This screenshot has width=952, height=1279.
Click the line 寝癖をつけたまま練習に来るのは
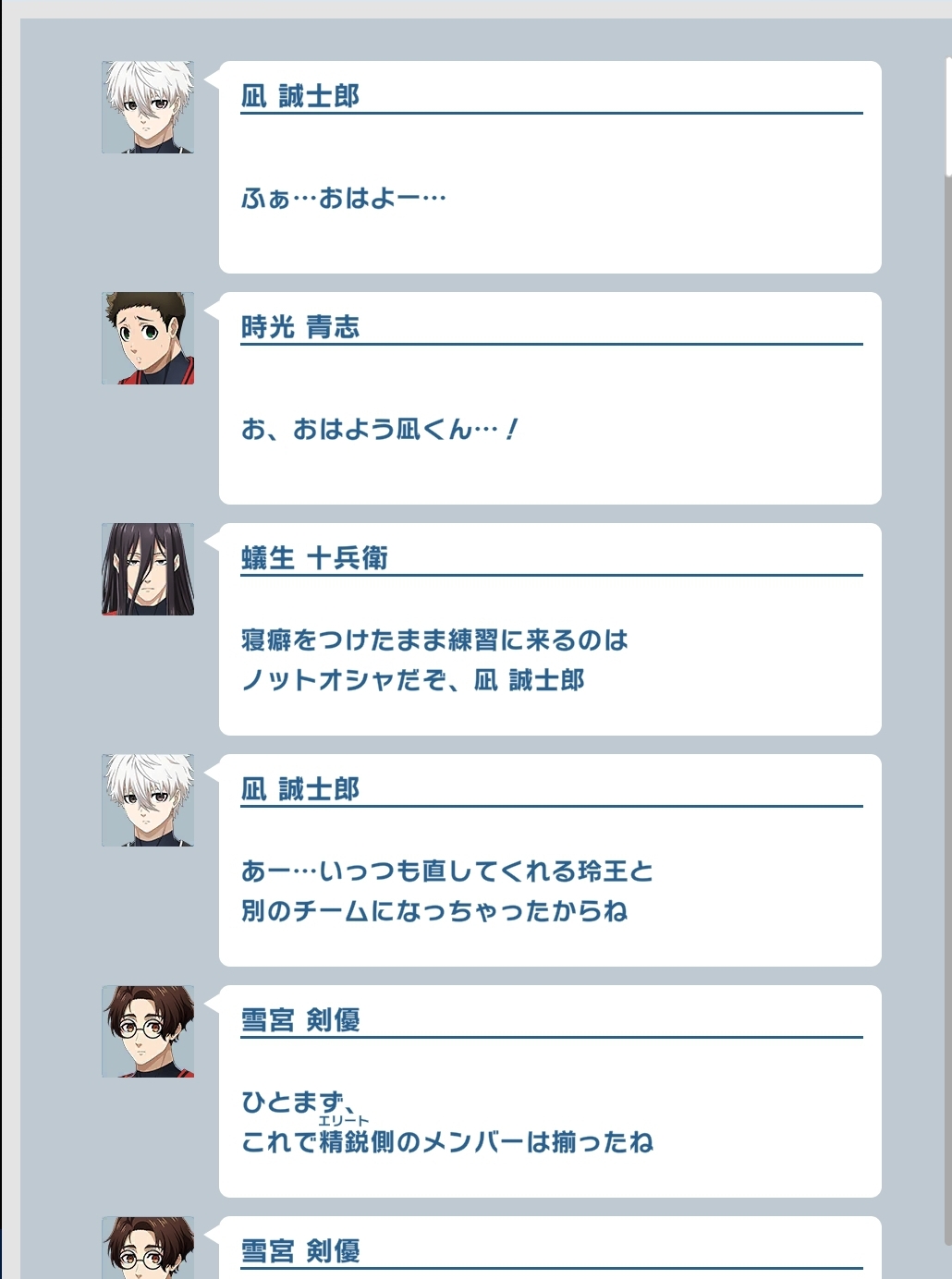tap(434, 639)
